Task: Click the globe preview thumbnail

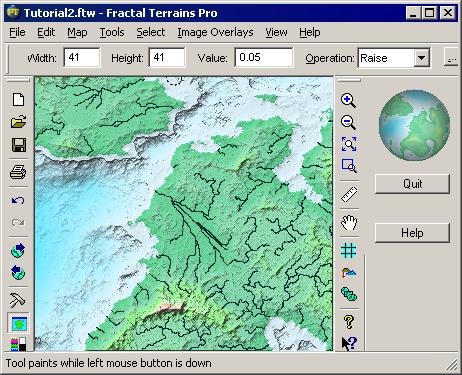Action: (x=414, y=125)
